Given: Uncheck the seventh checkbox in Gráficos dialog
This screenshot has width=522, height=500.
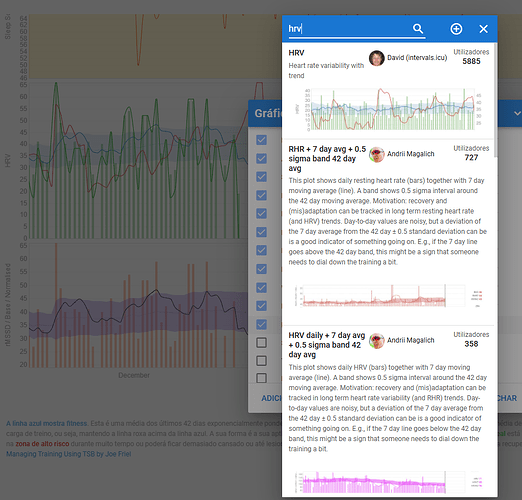Looking at the screenshot, I should coord(261,250).
